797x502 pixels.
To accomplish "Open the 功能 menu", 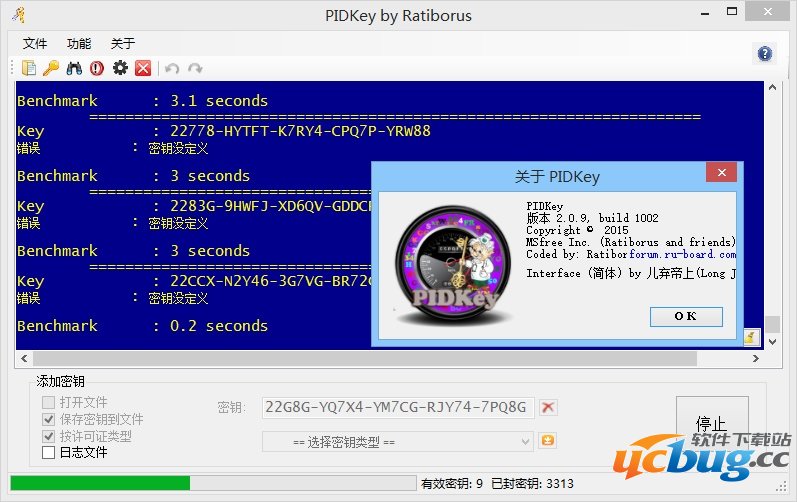I will click(x=79, y=44).
